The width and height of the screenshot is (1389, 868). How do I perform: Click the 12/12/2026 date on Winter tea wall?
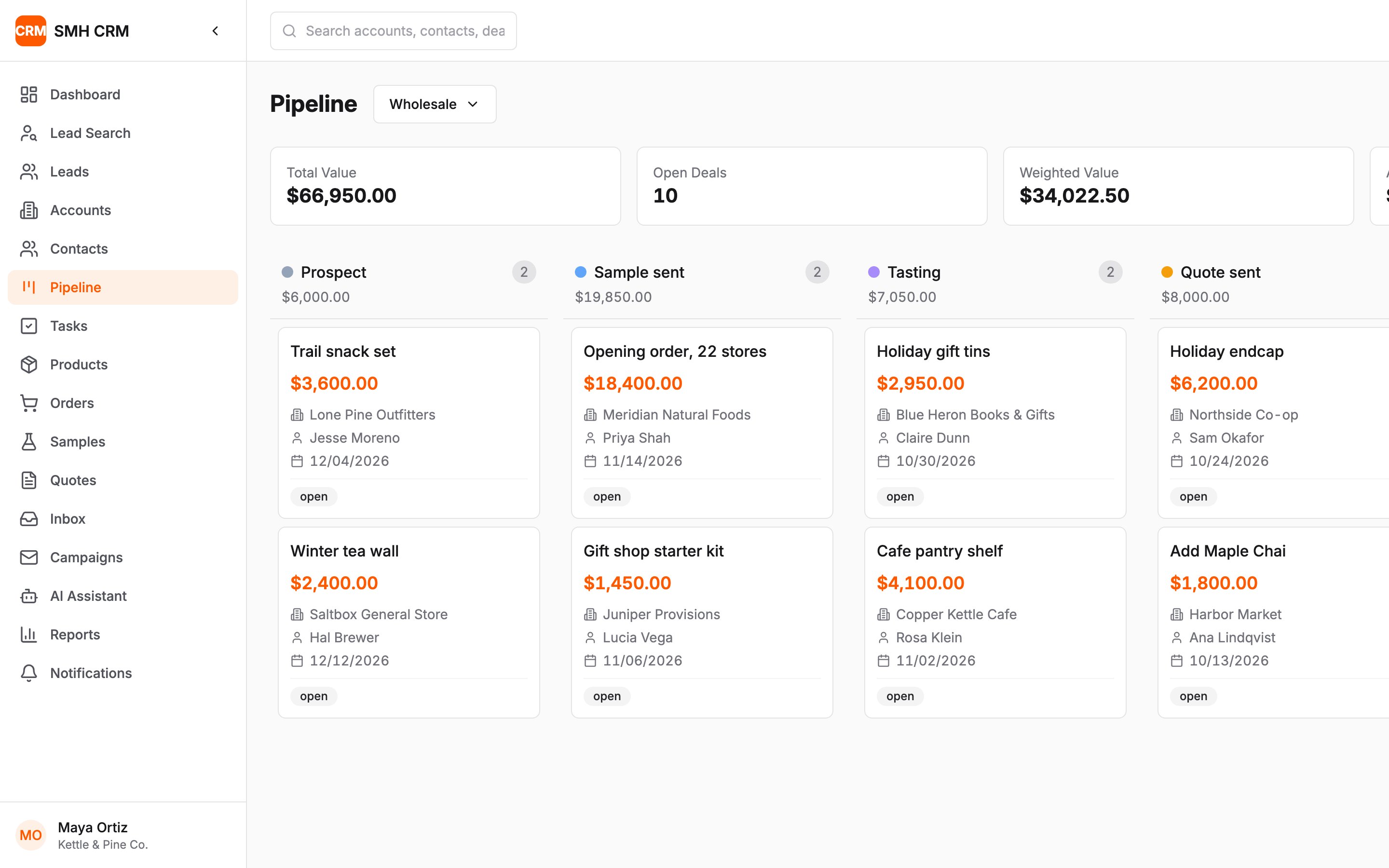point(349,660)
